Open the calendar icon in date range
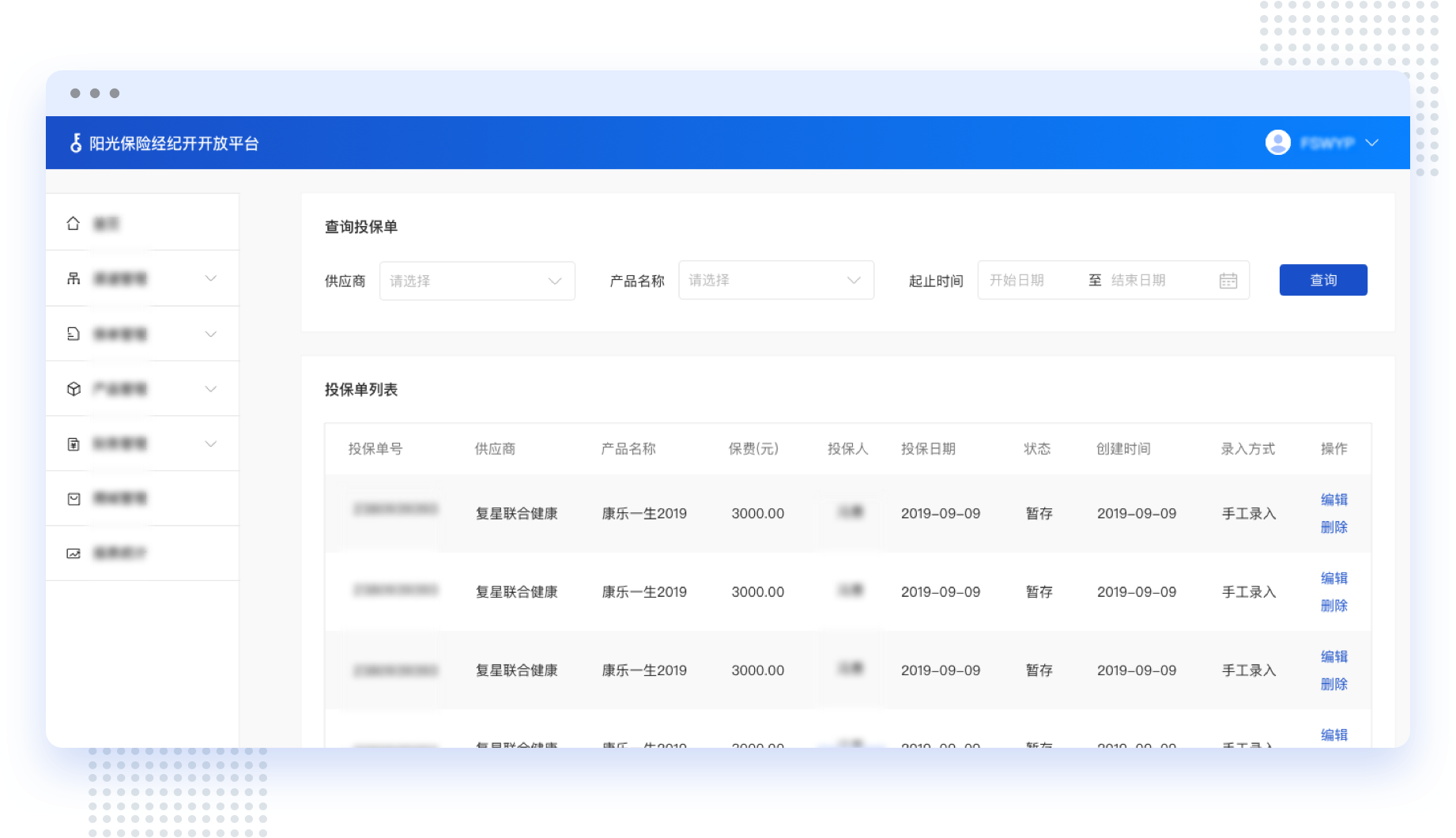1456x838 pixels. pos(1228,281)
